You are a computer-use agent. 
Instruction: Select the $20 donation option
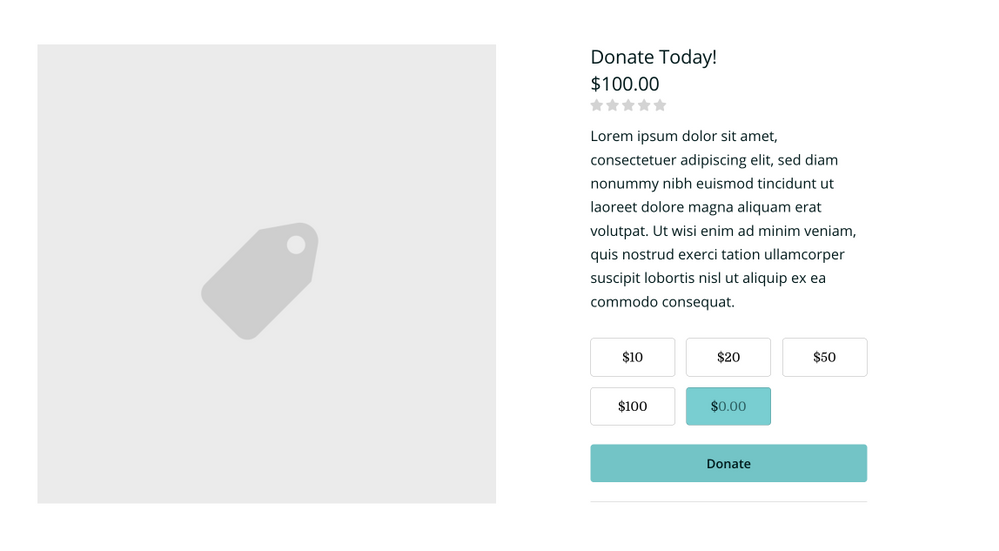pyautogui.click(x=728, y=357)
